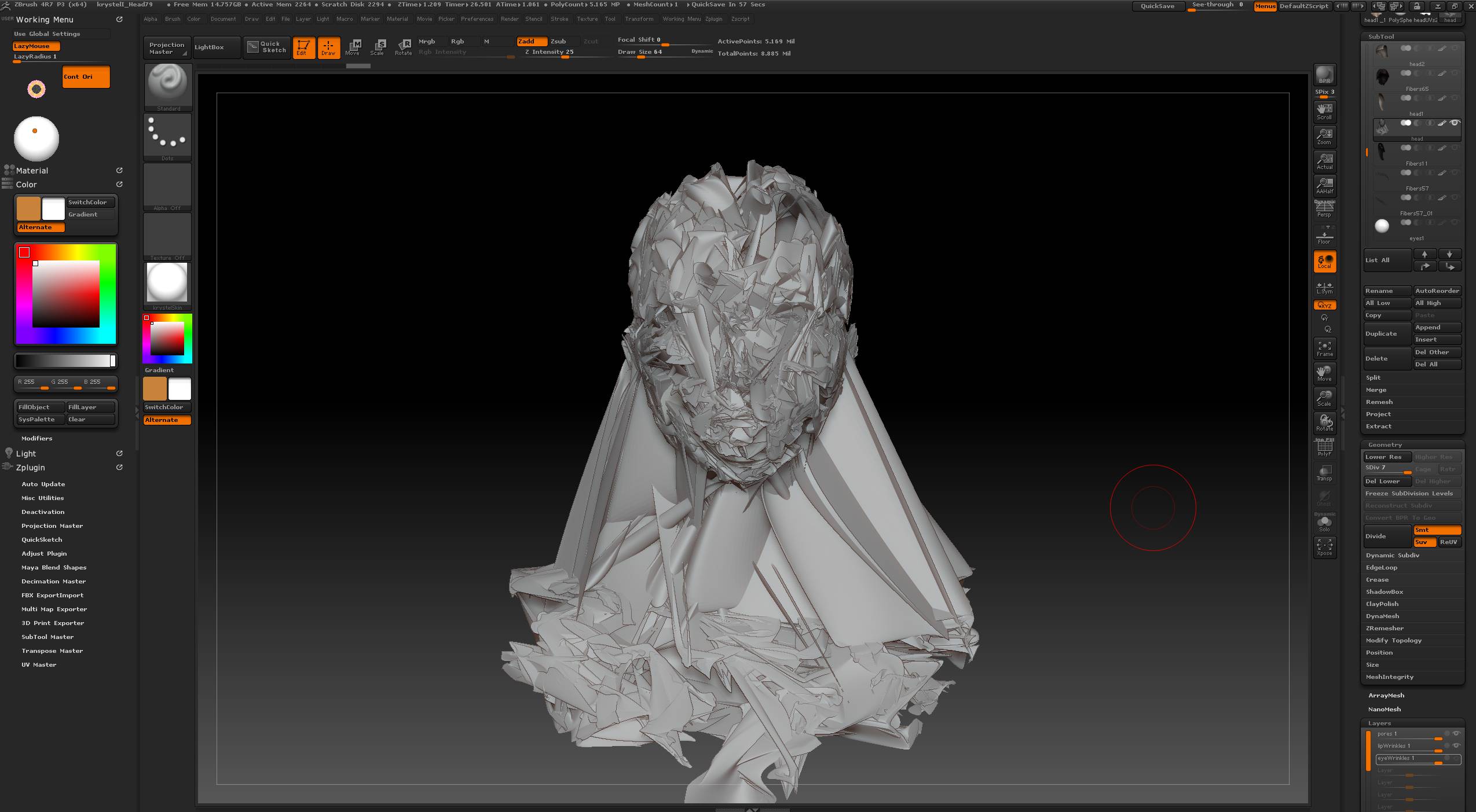Expand the UV Master plugin
The width and height of the screenshot is (1476, 812).
coord(39,664)
